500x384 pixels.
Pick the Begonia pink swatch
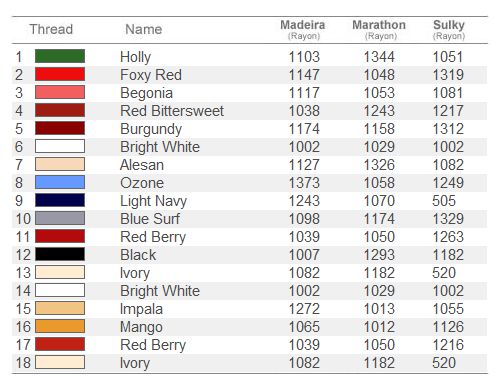(60, 92)
